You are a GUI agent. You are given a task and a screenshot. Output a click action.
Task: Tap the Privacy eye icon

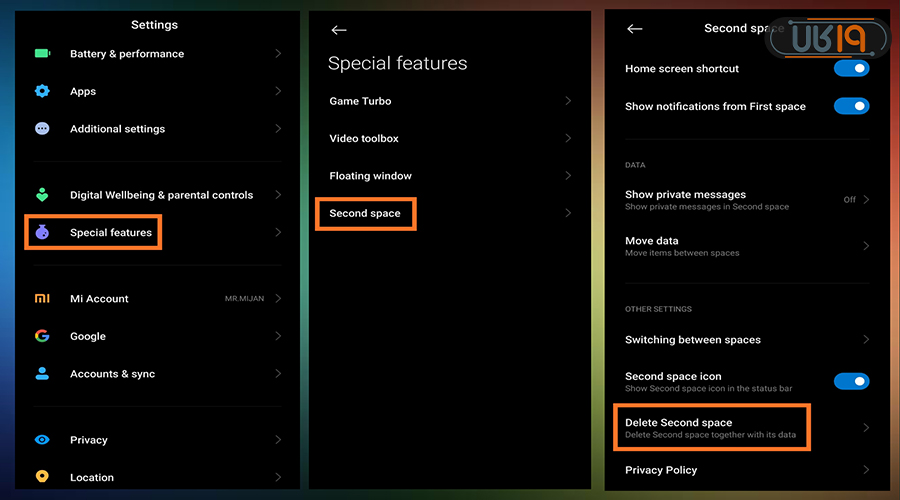(x=42, y=440)
